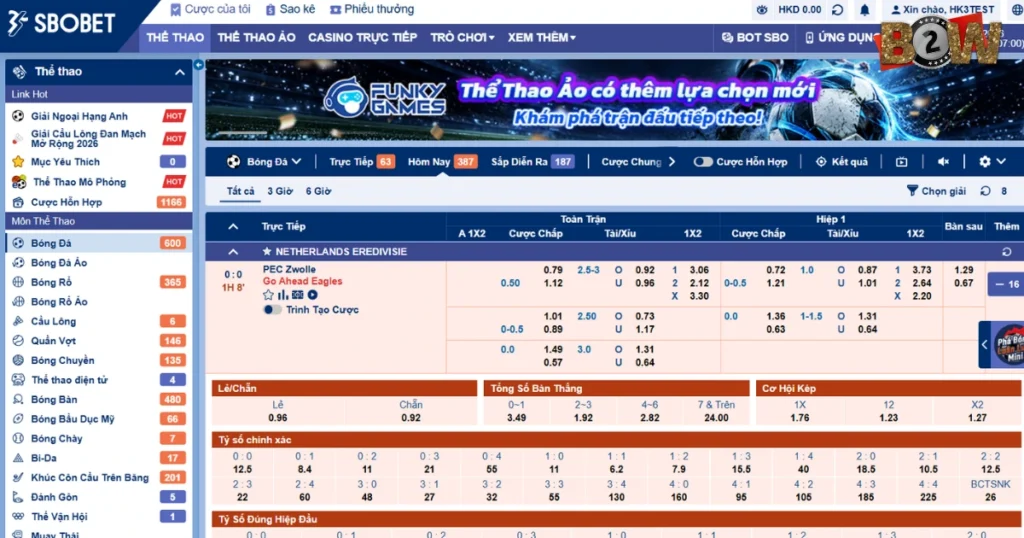Image resolution: width=1024 pixels, height=538 pixels.
Task: Toggle the Trình Tạo Cược switch
Action: click(x=272, y=309)
